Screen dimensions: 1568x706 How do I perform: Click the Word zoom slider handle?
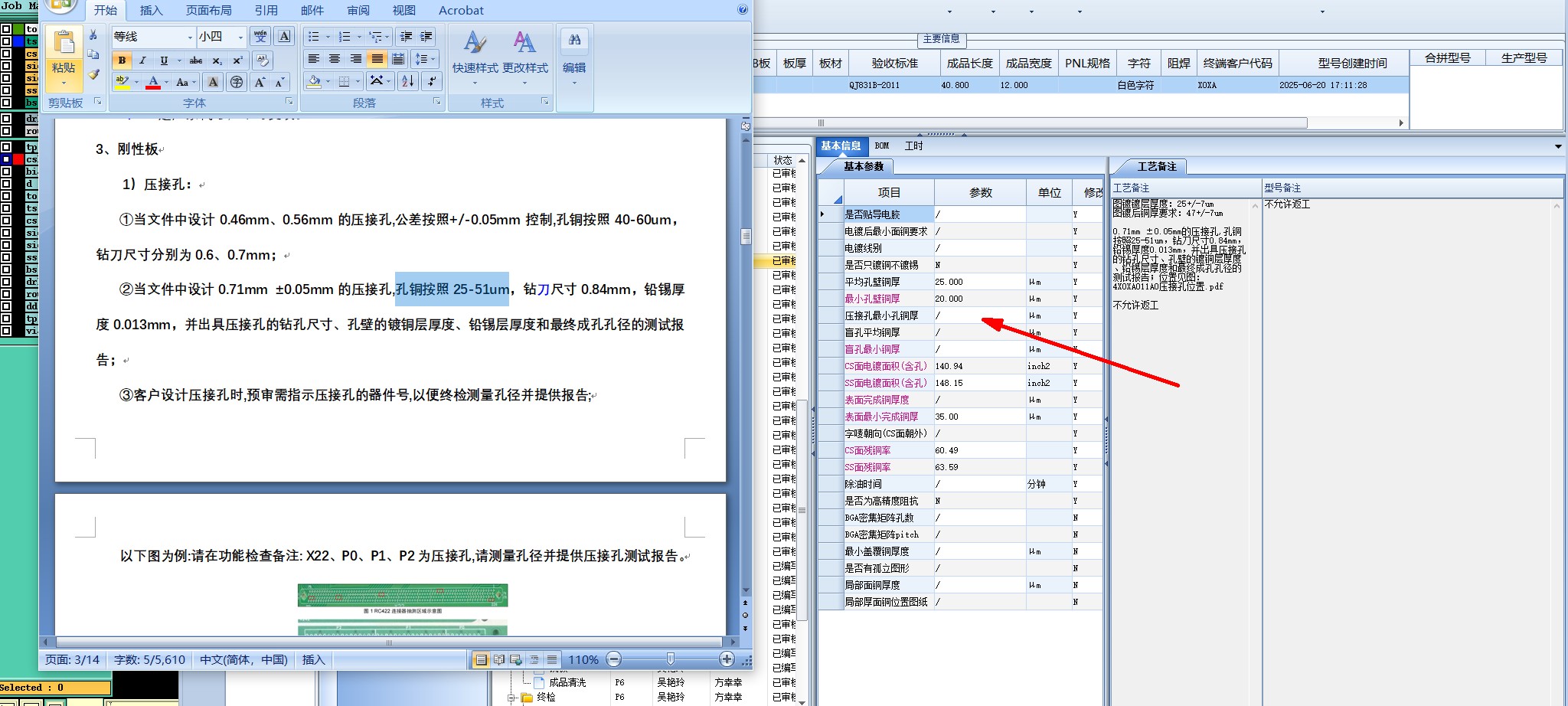tap(671, 659)
